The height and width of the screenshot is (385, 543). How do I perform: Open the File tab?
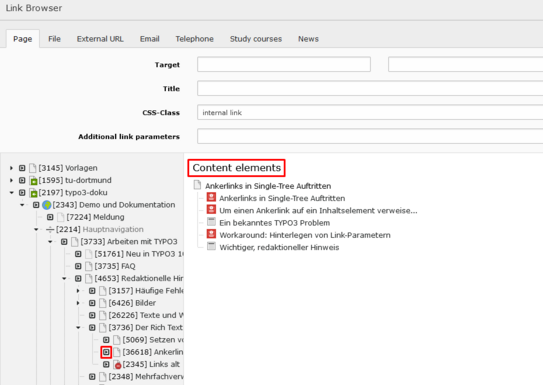[54, 39]
